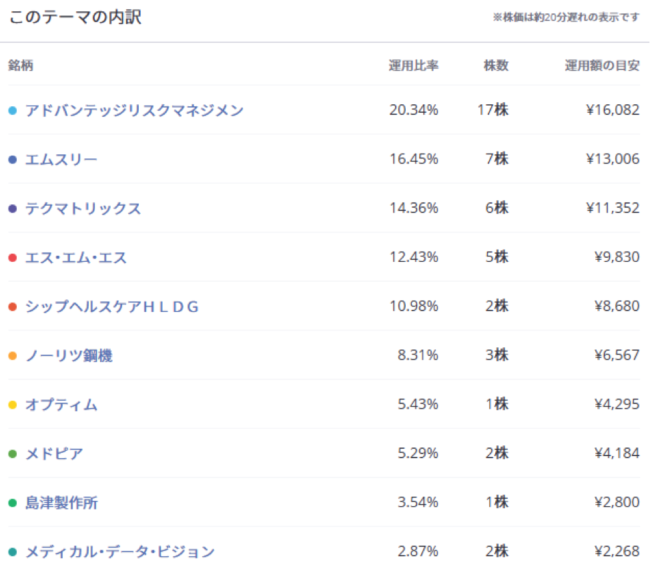Open the 島津製作所 stock link
Image resolution: width=650 pixels, height=569 pixels.
[x=61, y=502]
